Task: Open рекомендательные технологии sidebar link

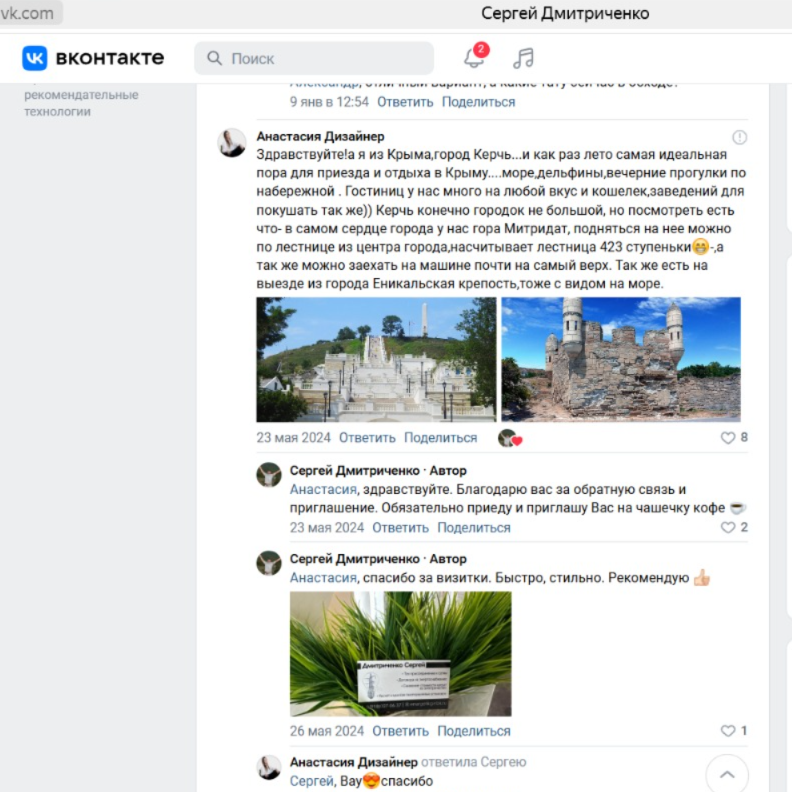Action: 81,103
